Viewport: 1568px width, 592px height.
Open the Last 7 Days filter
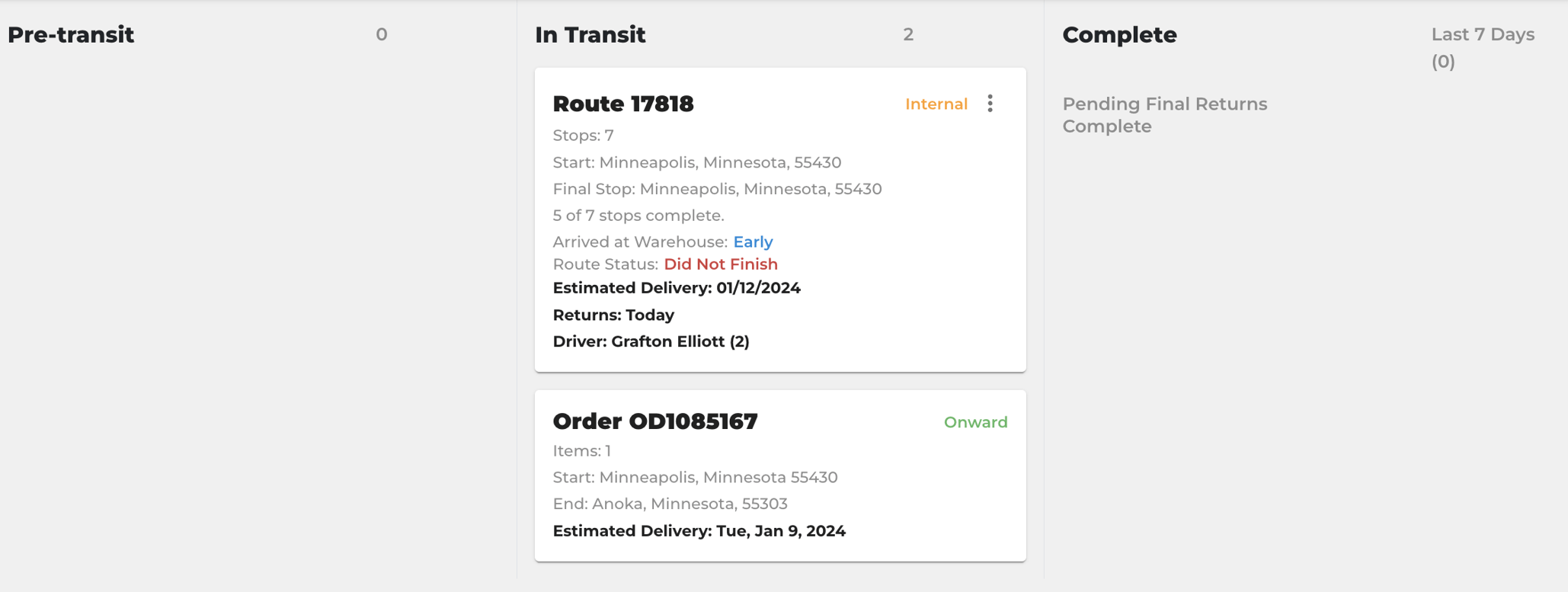[1480, 34]
